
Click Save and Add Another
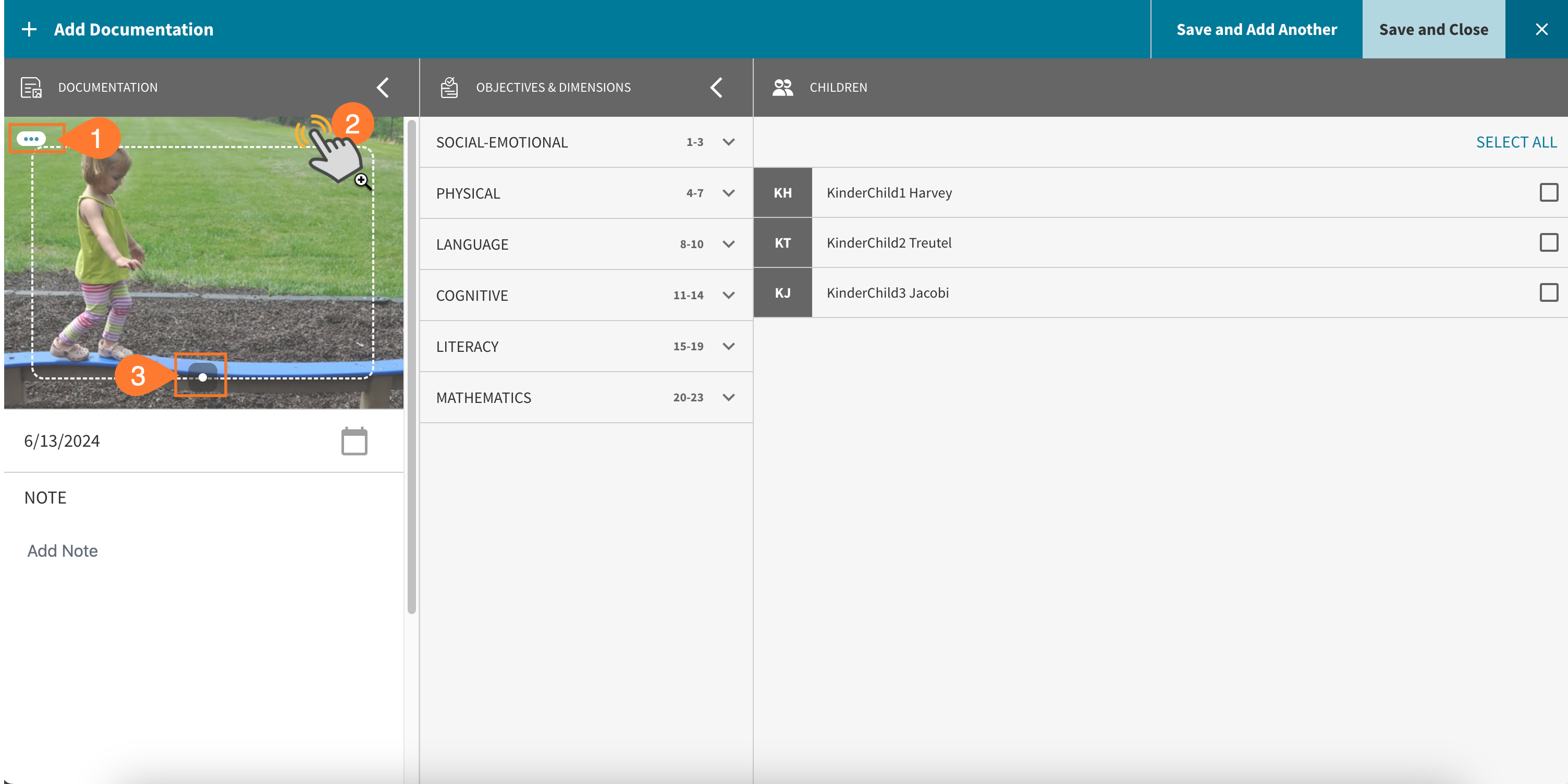point(1256,29)
